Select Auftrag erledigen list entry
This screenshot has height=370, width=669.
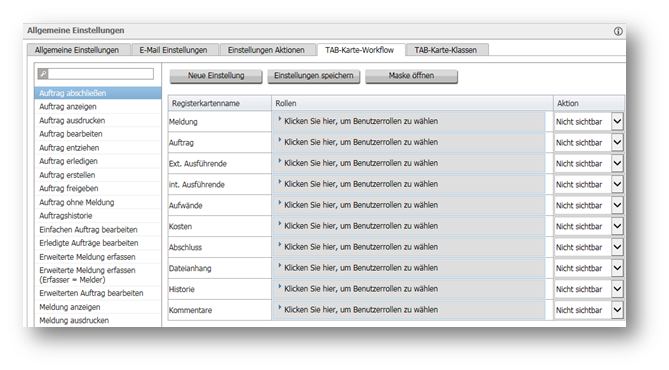click(x=98, y=161)
